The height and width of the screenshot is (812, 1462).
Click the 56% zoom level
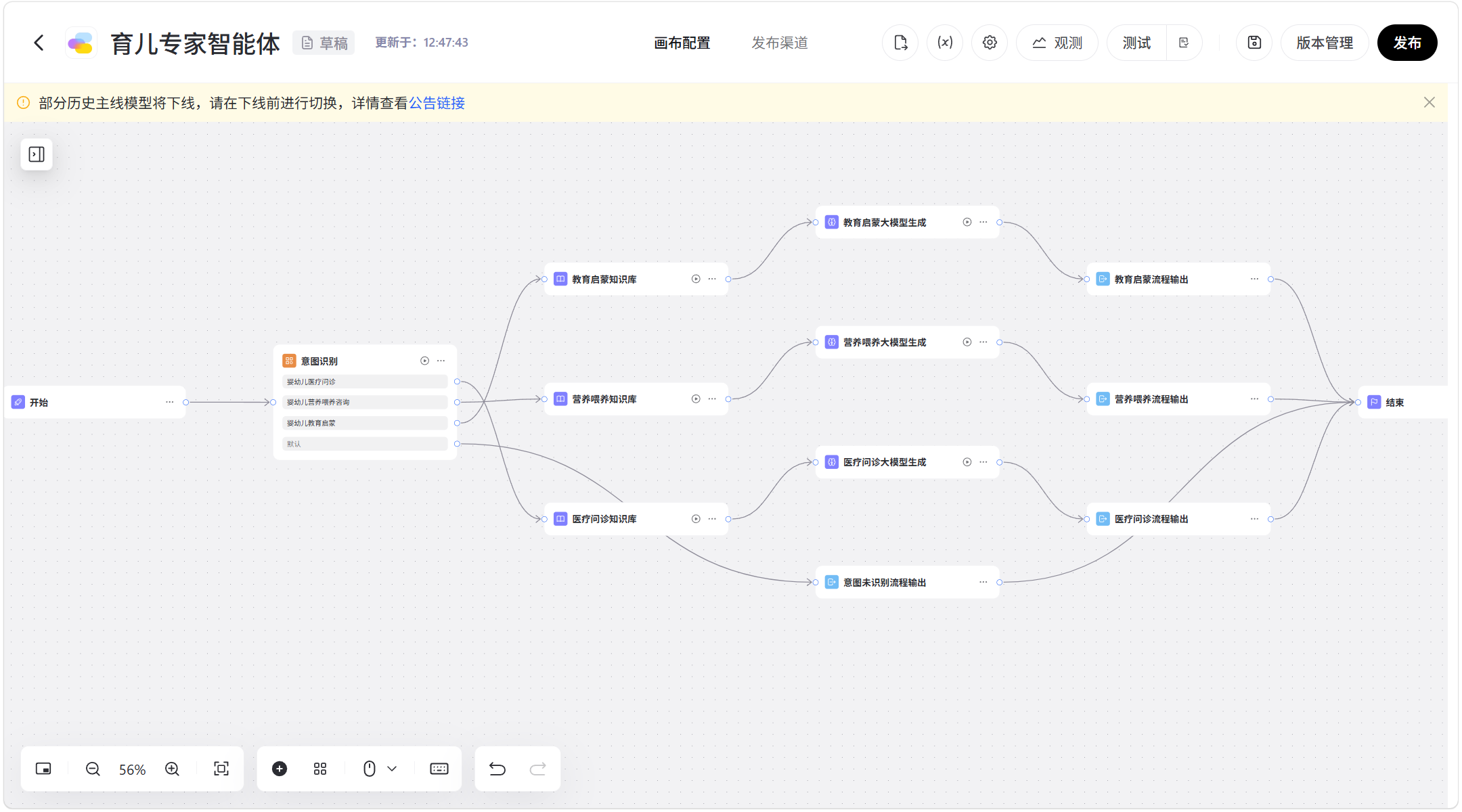pos(133,769)
